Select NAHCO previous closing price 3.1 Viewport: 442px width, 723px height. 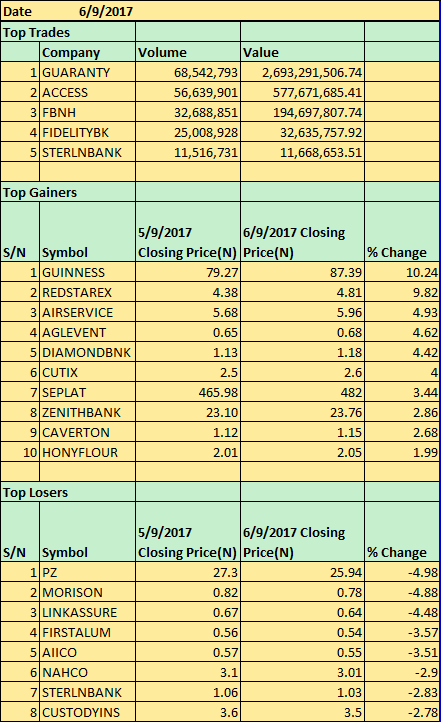point(188,672)
